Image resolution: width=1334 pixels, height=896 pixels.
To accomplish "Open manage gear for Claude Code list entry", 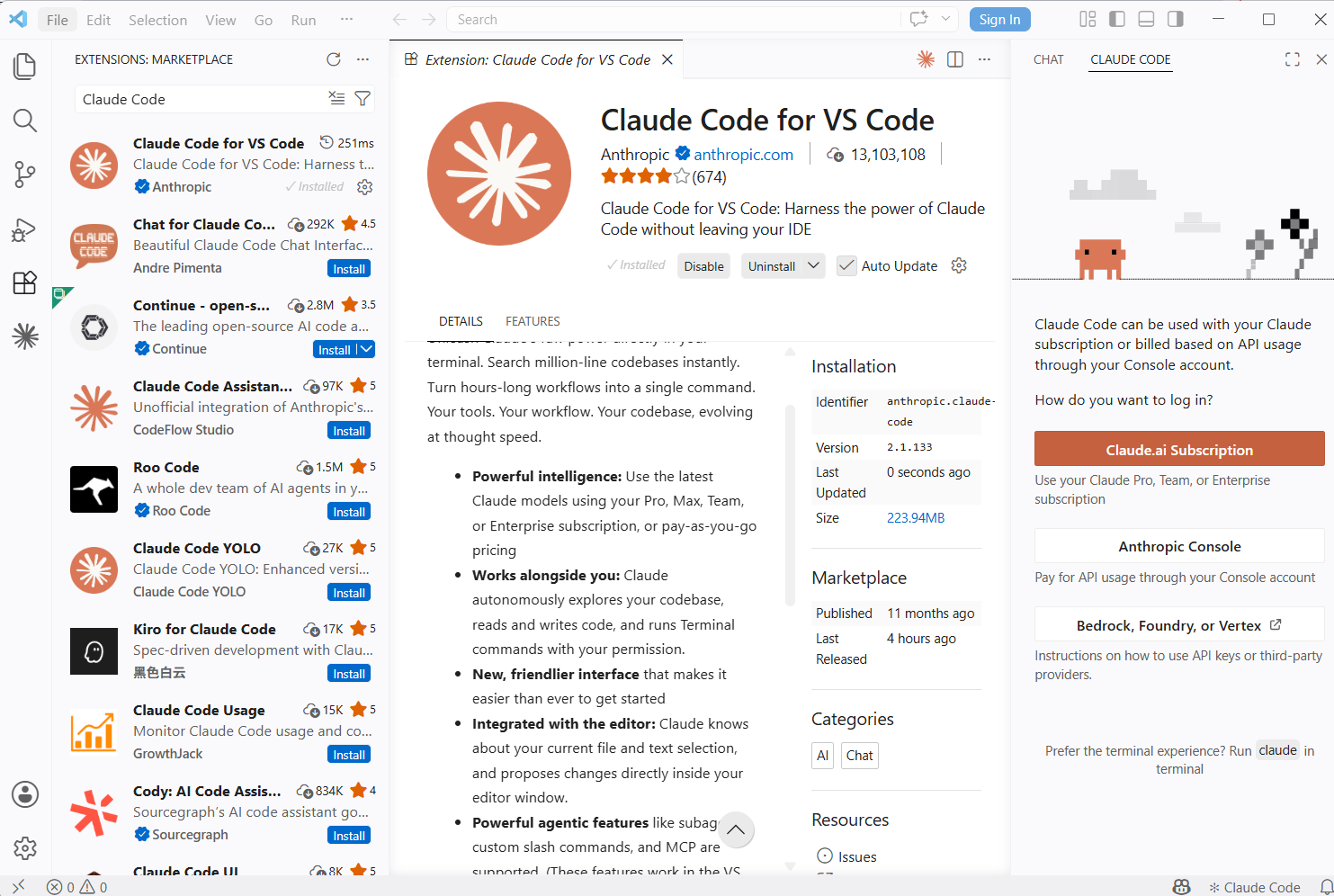I will [x=364, y=187].
